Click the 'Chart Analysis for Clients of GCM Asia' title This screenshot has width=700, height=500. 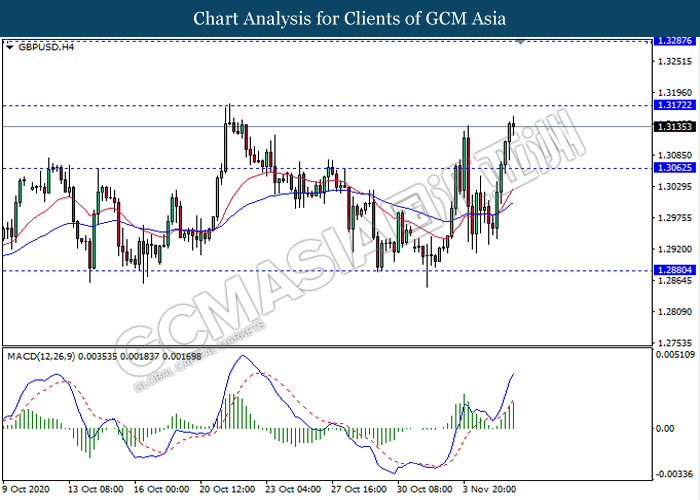click(x=350, y=19)
